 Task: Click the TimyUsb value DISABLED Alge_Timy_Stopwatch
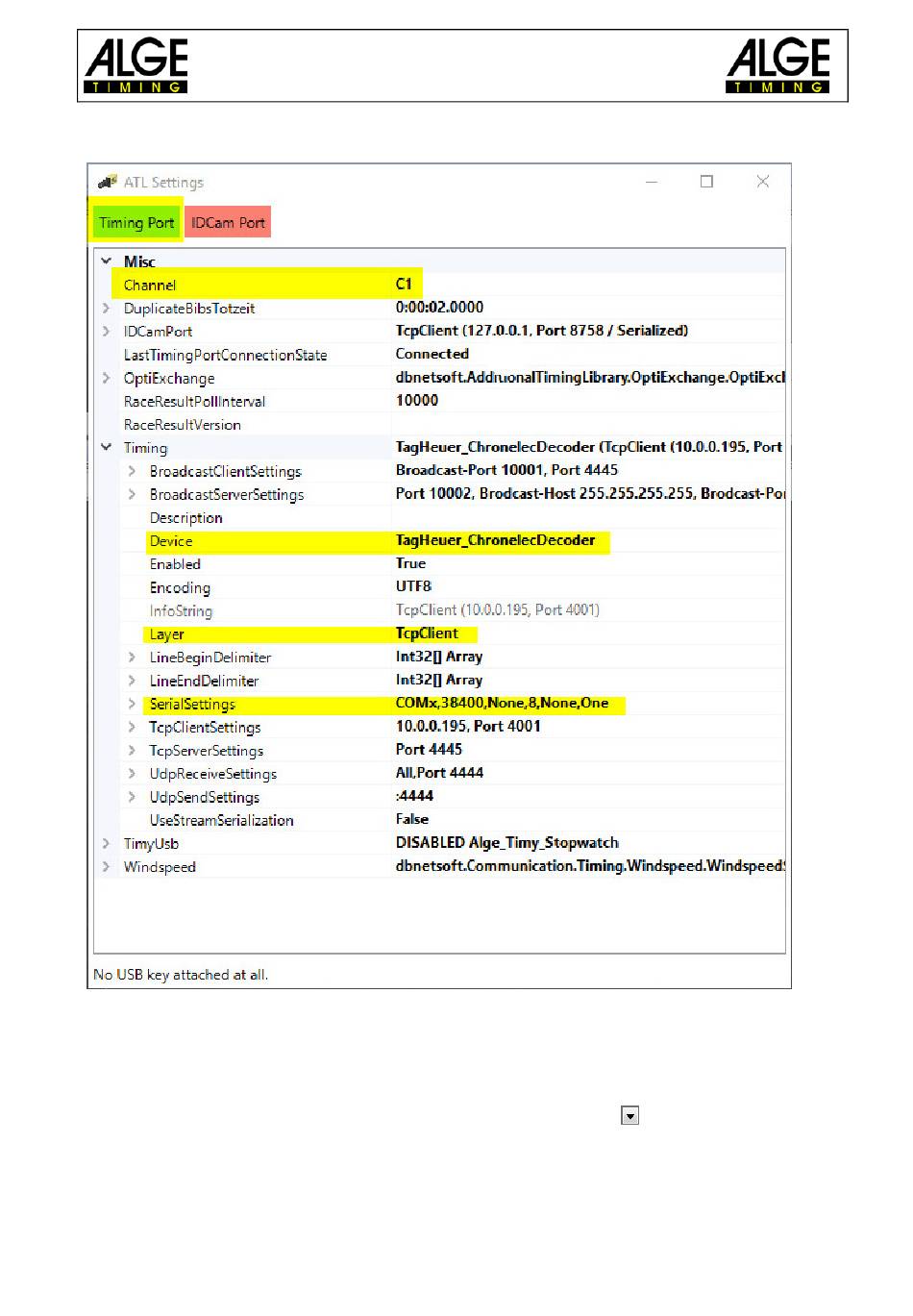tap(507, 842)
